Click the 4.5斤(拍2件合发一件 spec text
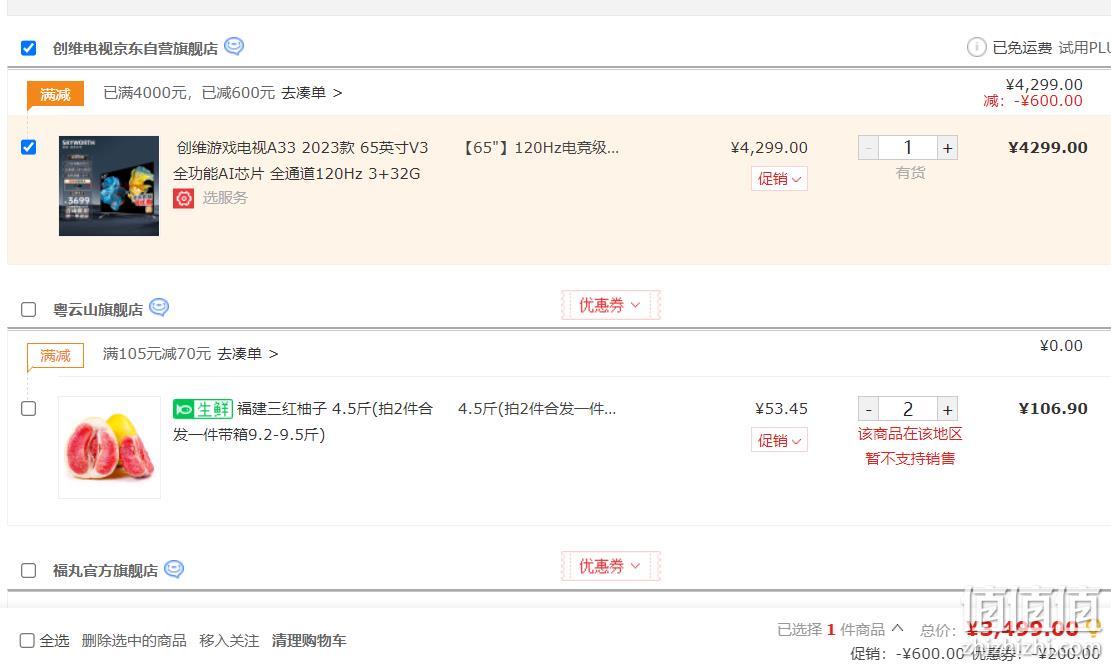This screenshot has width=1111, height=665. [537, 409]
